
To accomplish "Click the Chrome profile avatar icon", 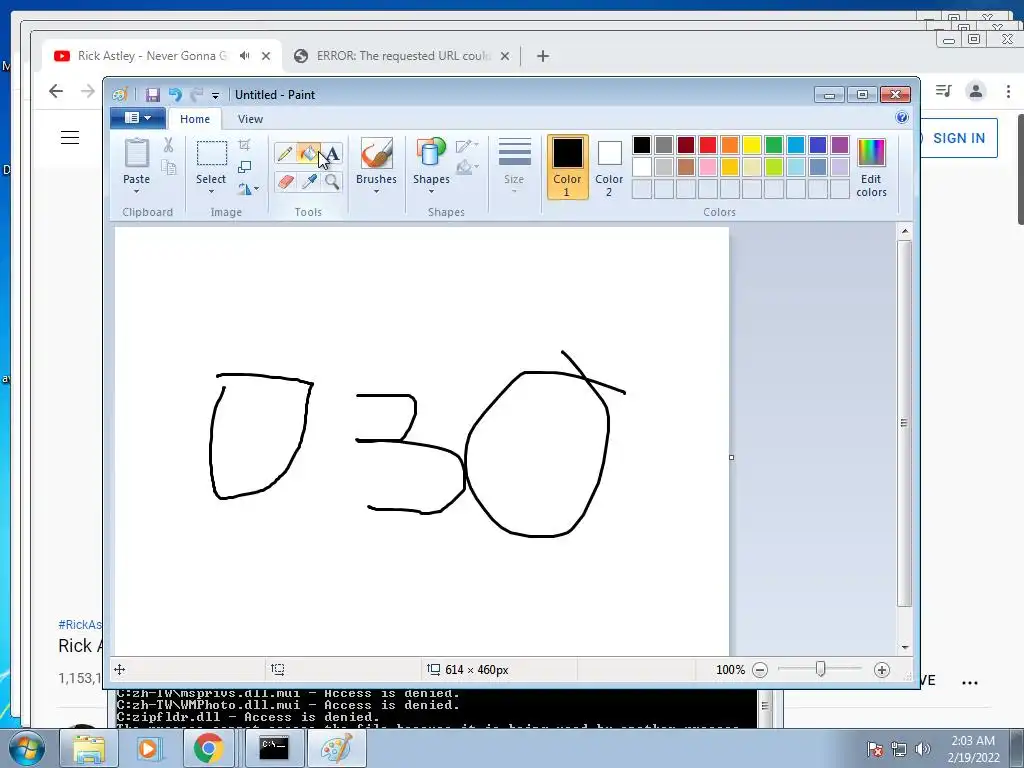I will point(976,91).
